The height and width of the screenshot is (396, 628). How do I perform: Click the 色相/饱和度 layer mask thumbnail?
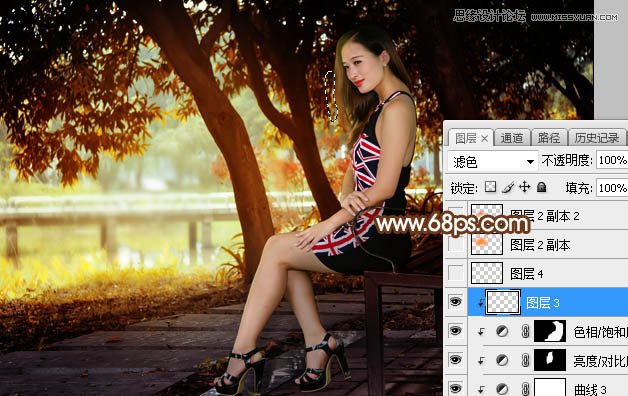550,331
